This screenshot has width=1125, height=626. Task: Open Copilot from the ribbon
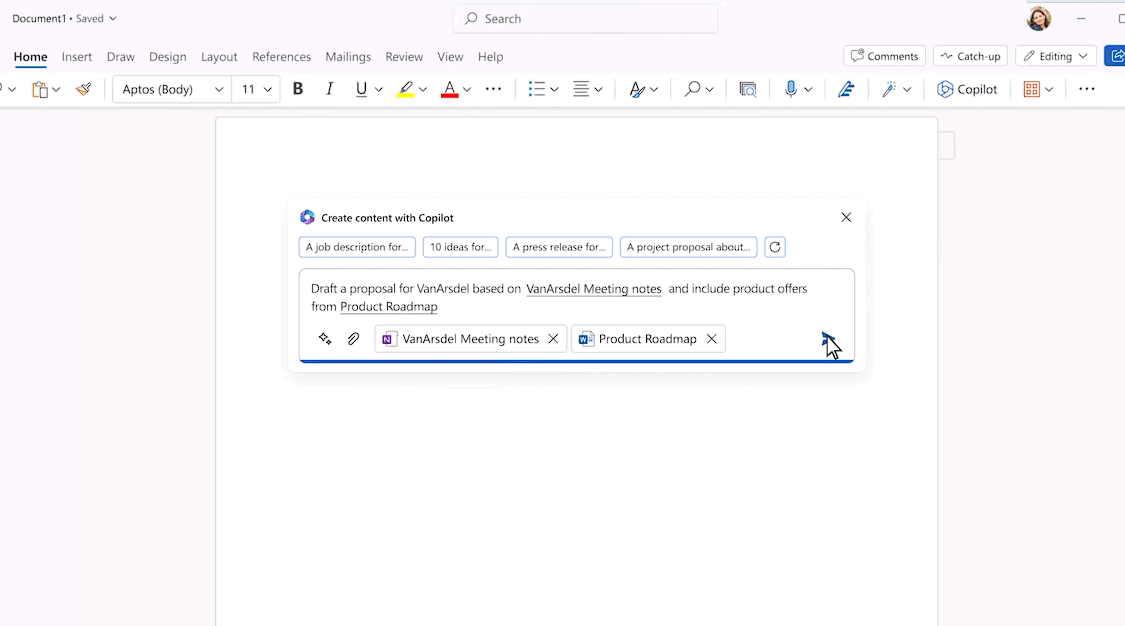pos(967,89)
